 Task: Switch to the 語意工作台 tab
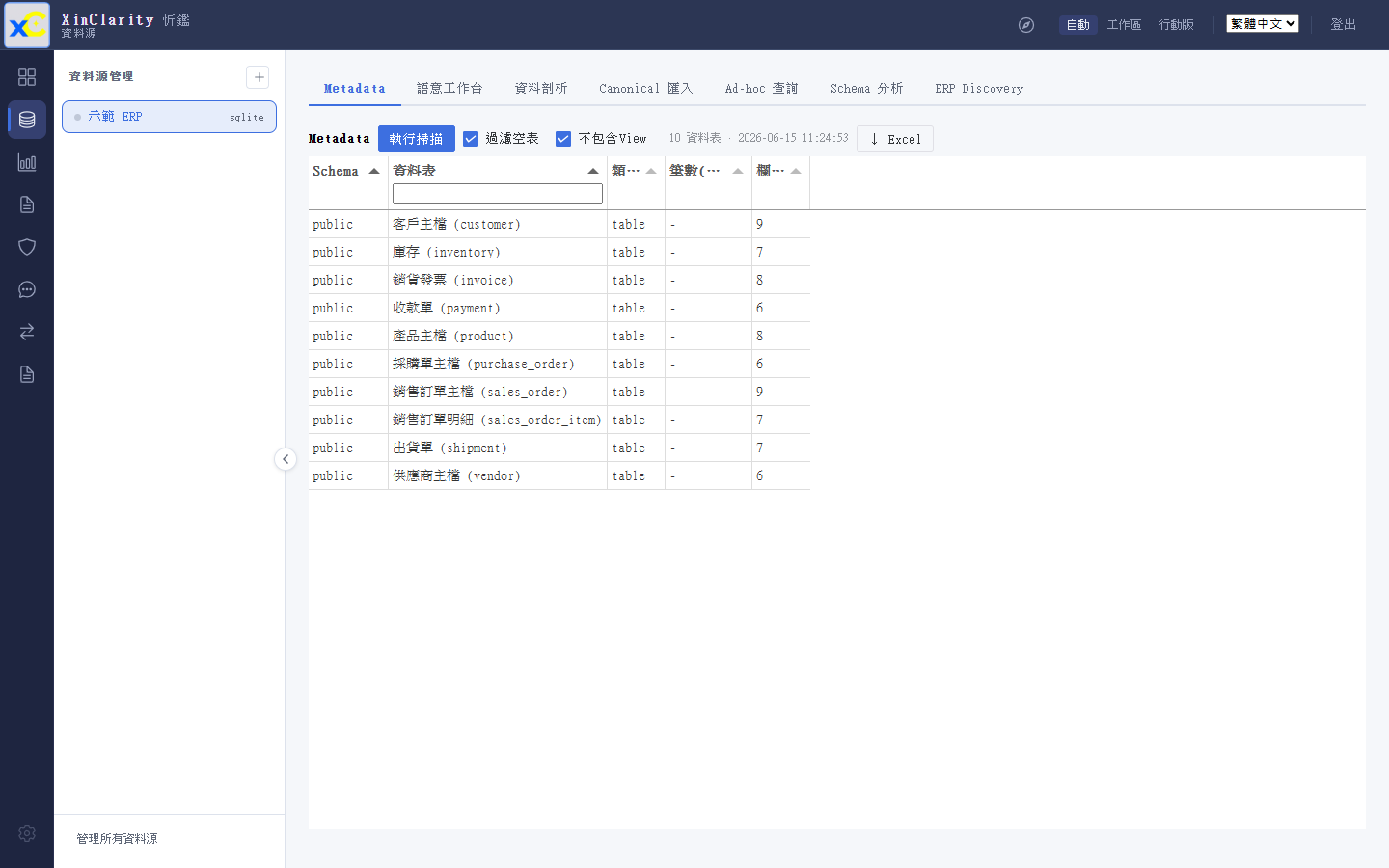tap(449, 88)
